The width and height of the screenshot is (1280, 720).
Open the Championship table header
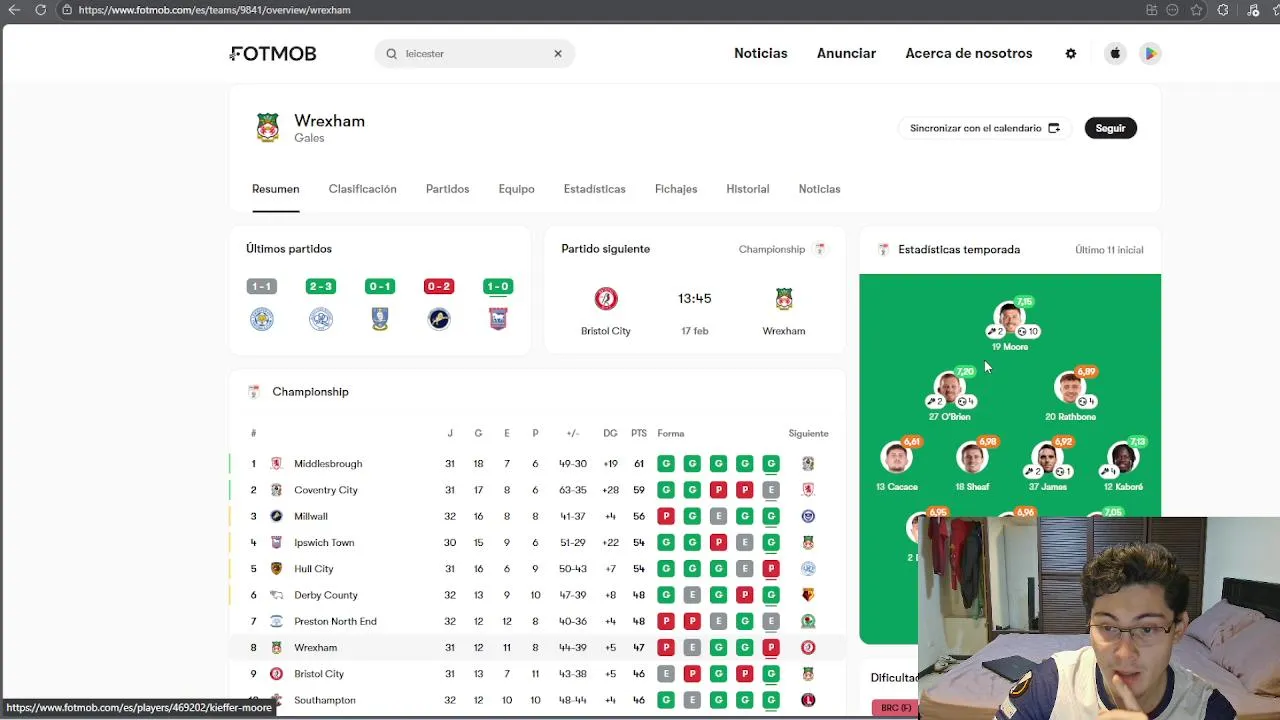tap(311, 392)
